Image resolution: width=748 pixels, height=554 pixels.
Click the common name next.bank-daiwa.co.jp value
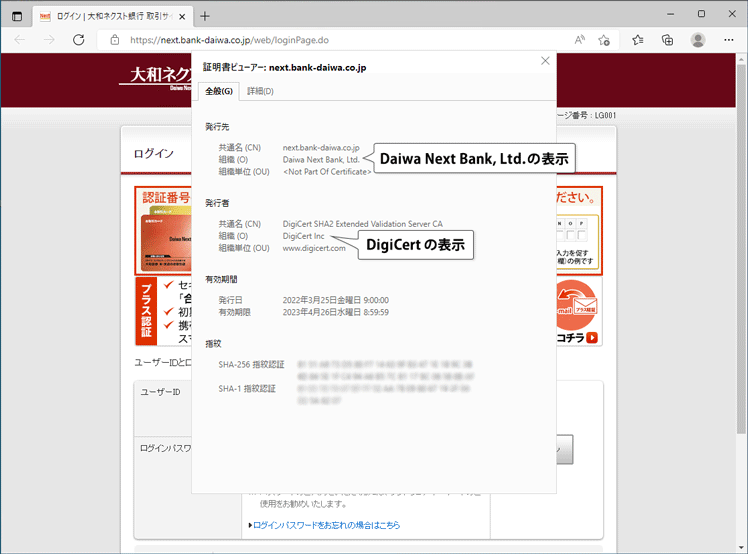321,147
